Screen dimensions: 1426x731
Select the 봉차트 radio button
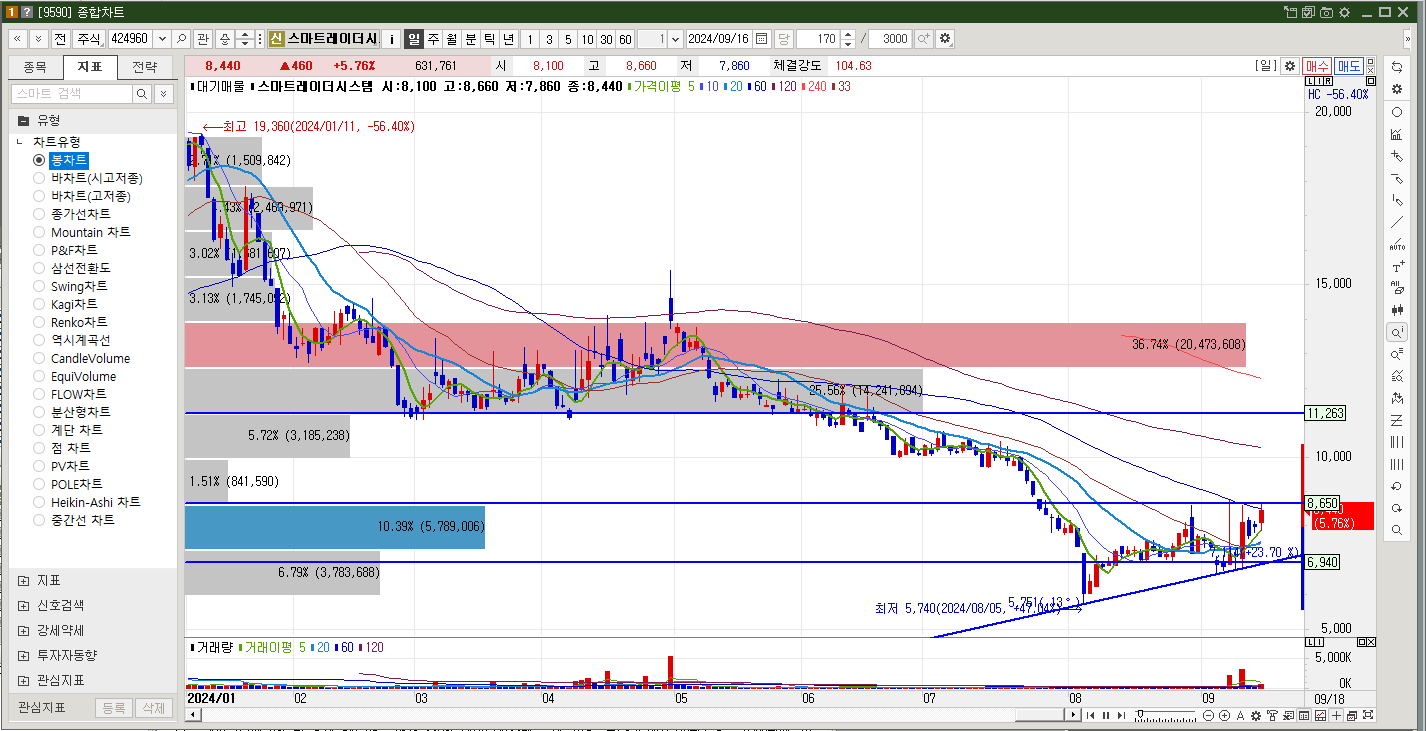pos(39,160)
